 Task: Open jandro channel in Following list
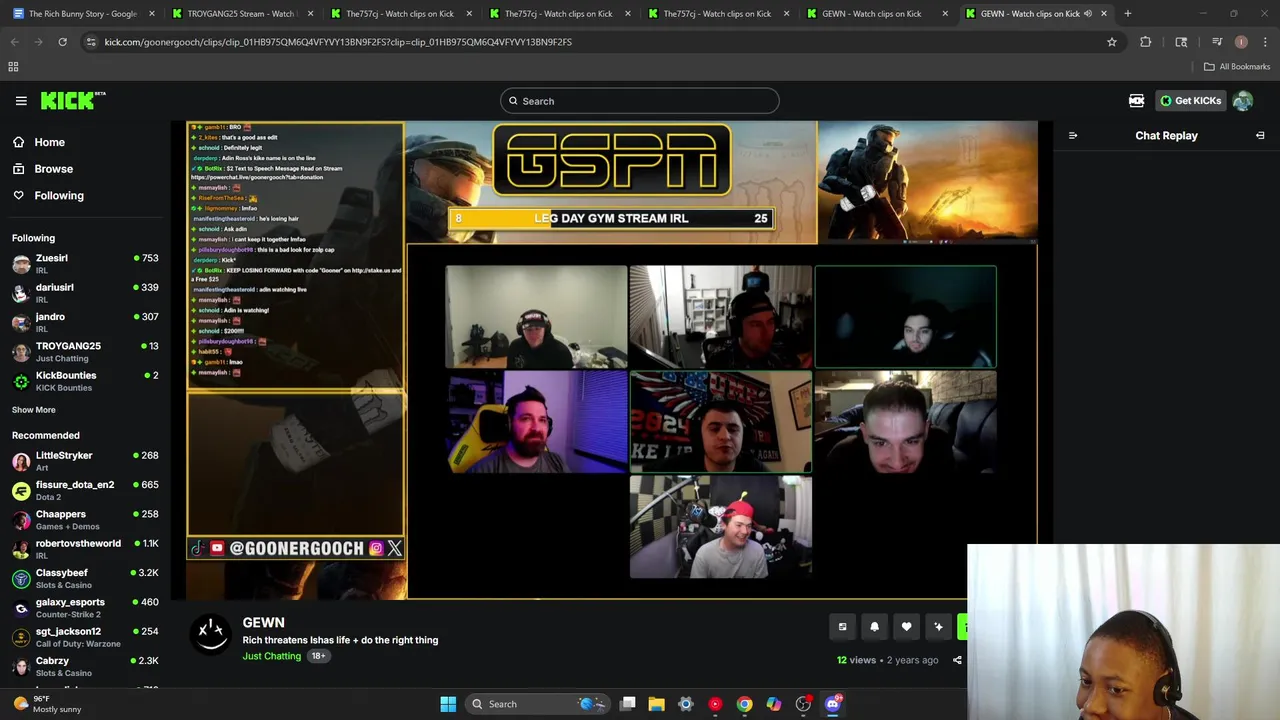[x=85, y=322]
